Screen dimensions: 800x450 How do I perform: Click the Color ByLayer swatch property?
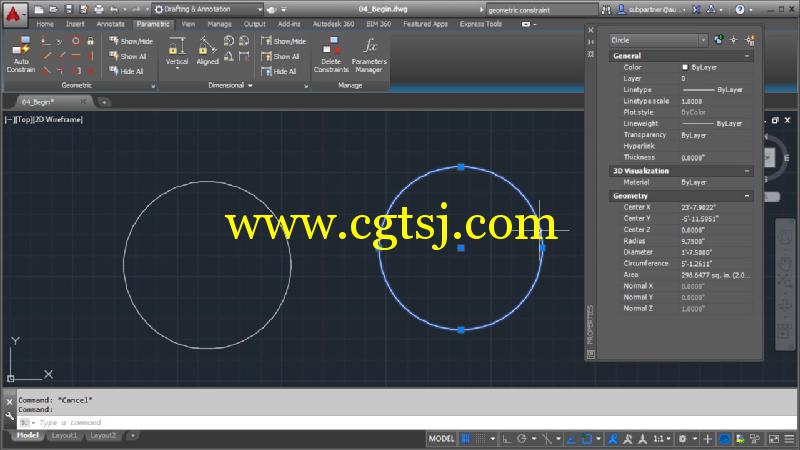click(x=685, y=67)
